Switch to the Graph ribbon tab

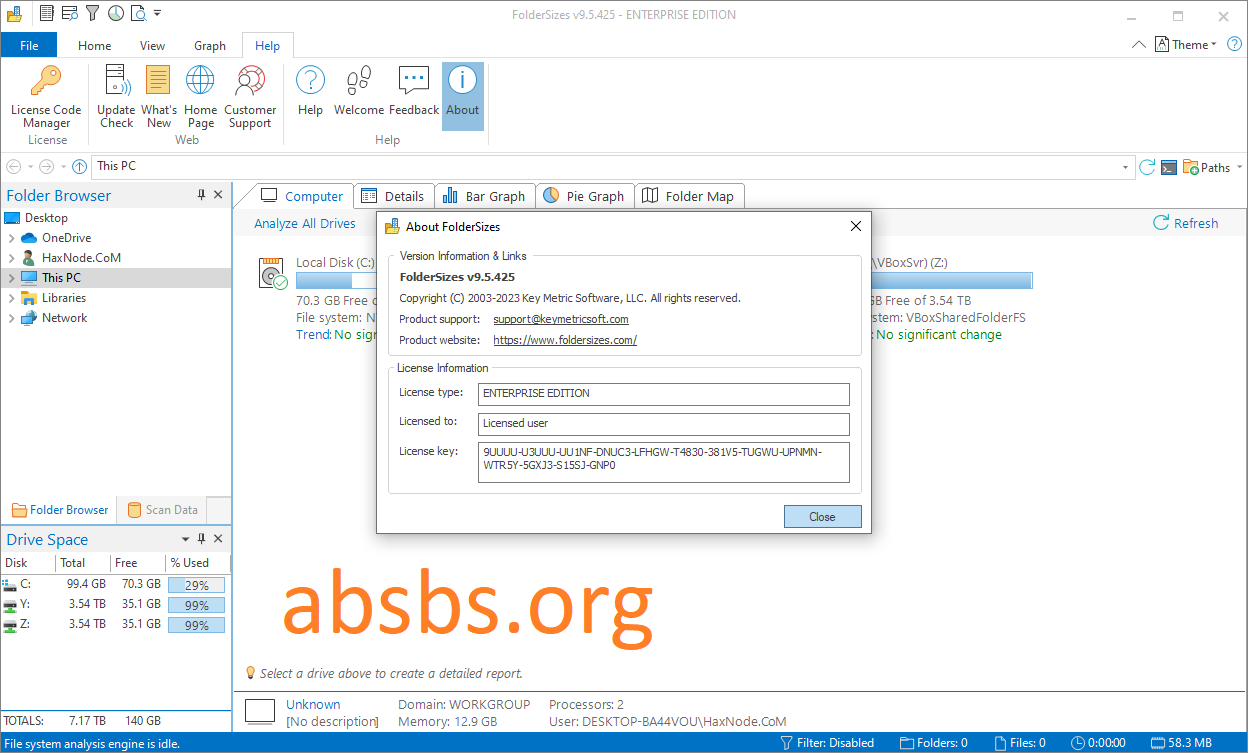pyautogui.click(x=210, y=45)
